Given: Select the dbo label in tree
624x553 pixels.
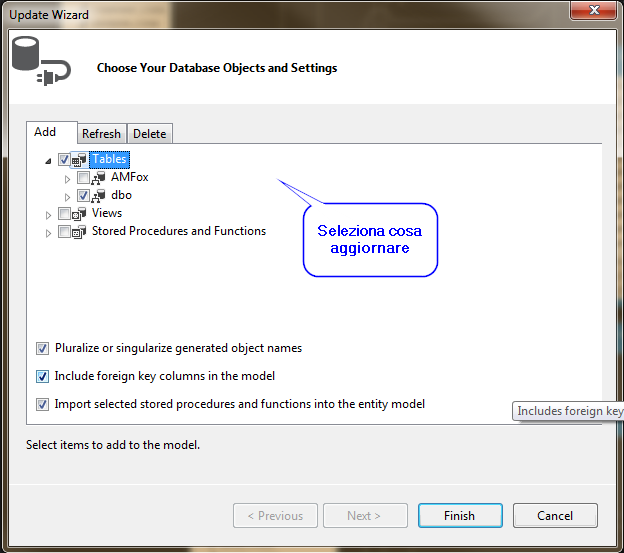Looking at the screenshot, I should coord(121,195).
